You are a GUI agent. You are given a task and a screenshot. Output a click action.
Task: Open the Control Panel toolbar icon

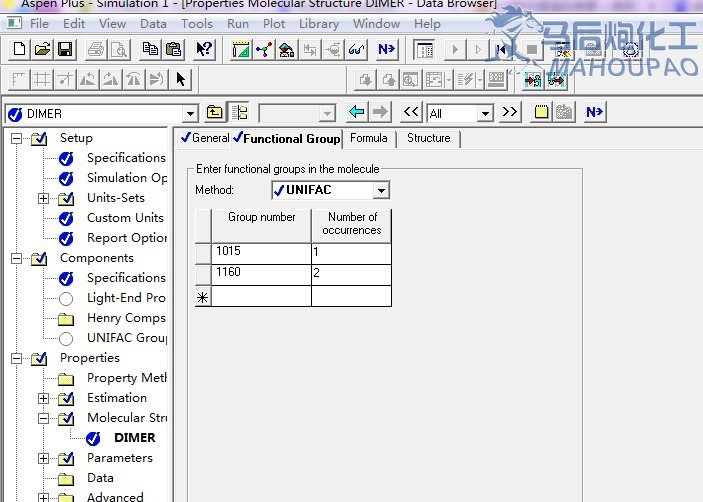click(x=424, y=49)
